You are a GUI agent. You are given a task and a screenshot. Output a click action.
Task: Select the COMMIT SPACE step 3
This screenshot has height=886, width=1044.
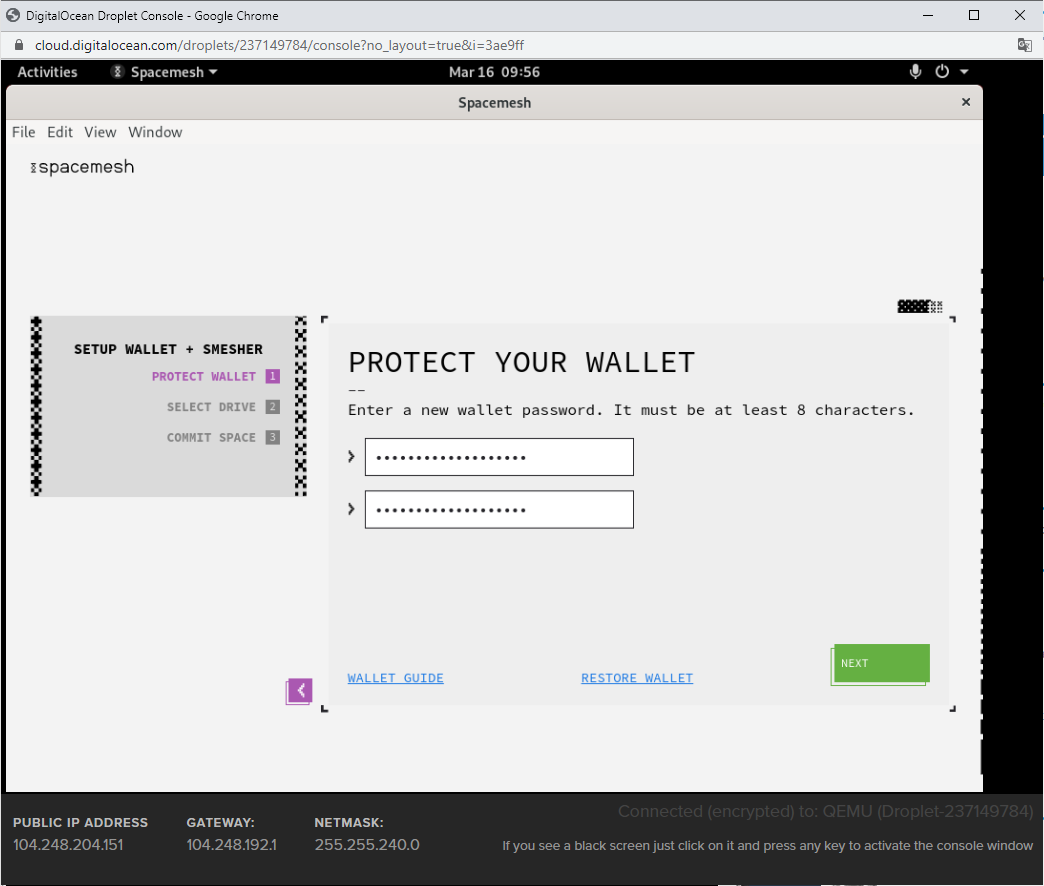click(222, 437)
